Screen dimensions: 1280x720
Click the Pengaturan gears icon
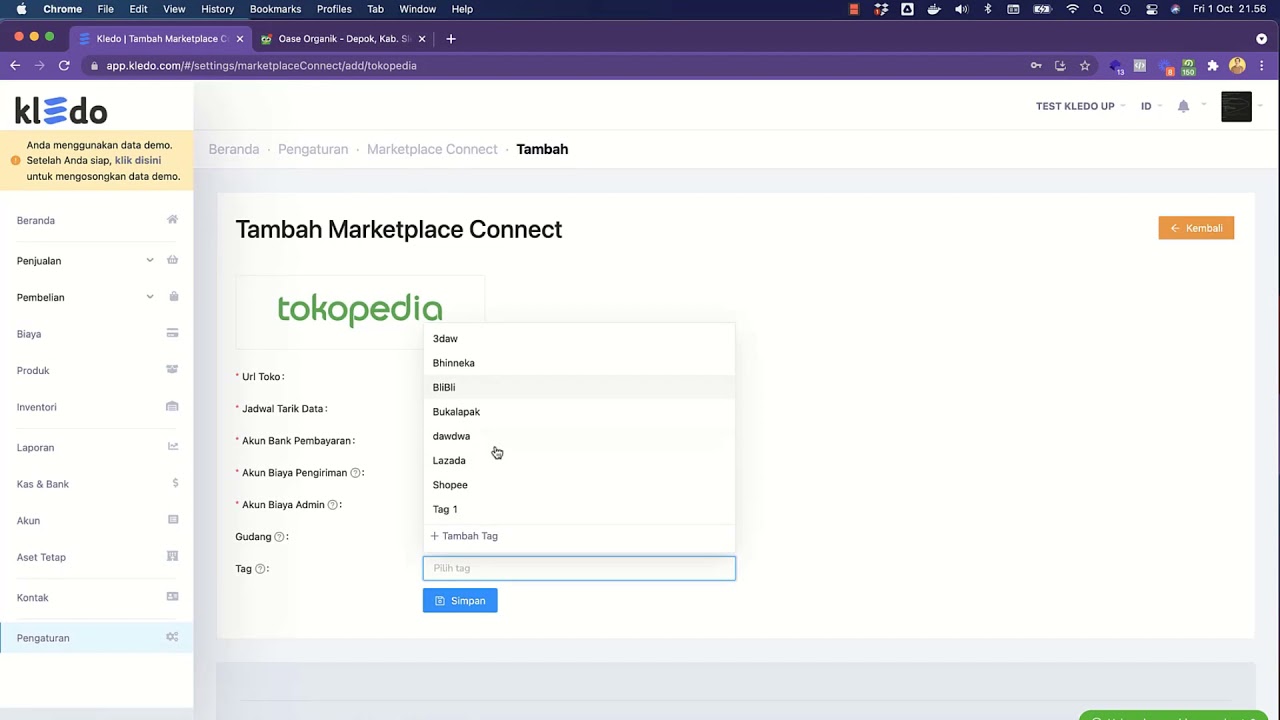[172, 637]
